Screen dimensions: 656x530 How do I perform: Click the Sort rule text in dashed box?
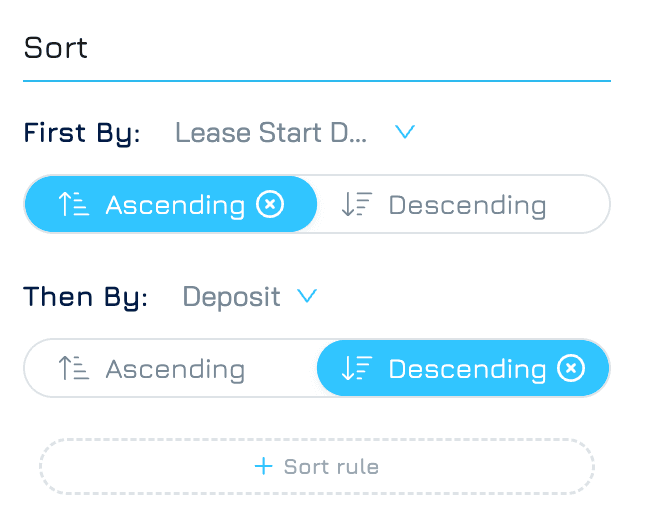tap(331, 466)
